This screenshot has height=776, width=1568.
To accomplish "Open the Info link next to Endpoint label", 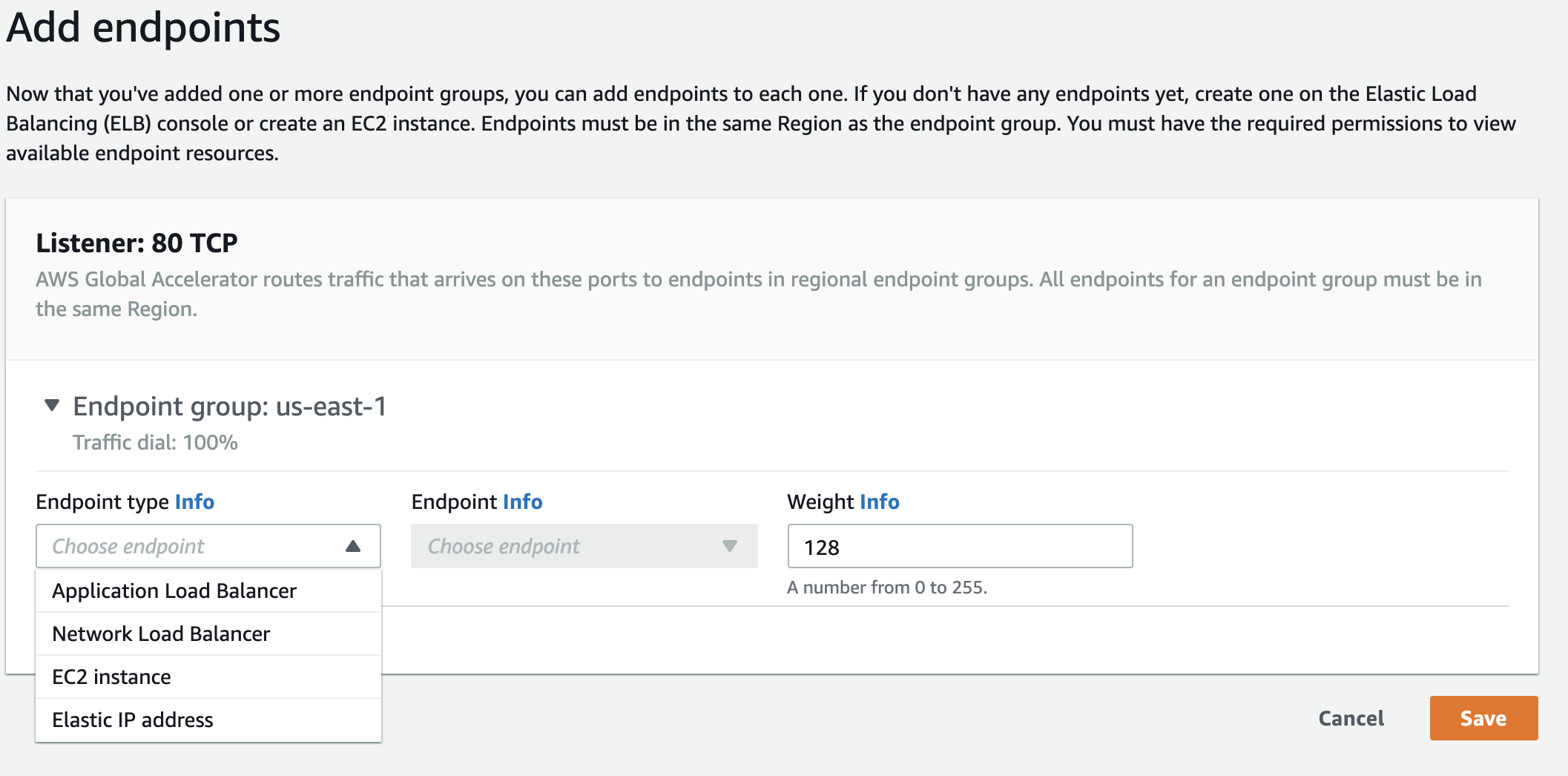I will 522,502.
